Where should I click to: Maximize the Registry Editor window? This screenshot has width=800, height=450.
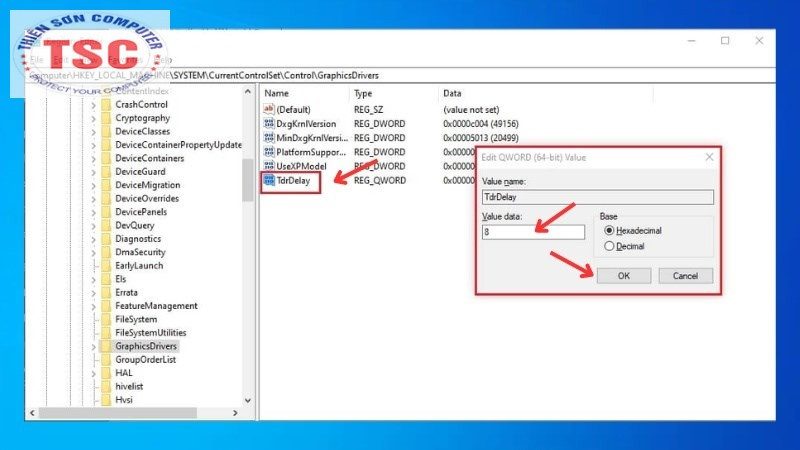coord(725,41)
